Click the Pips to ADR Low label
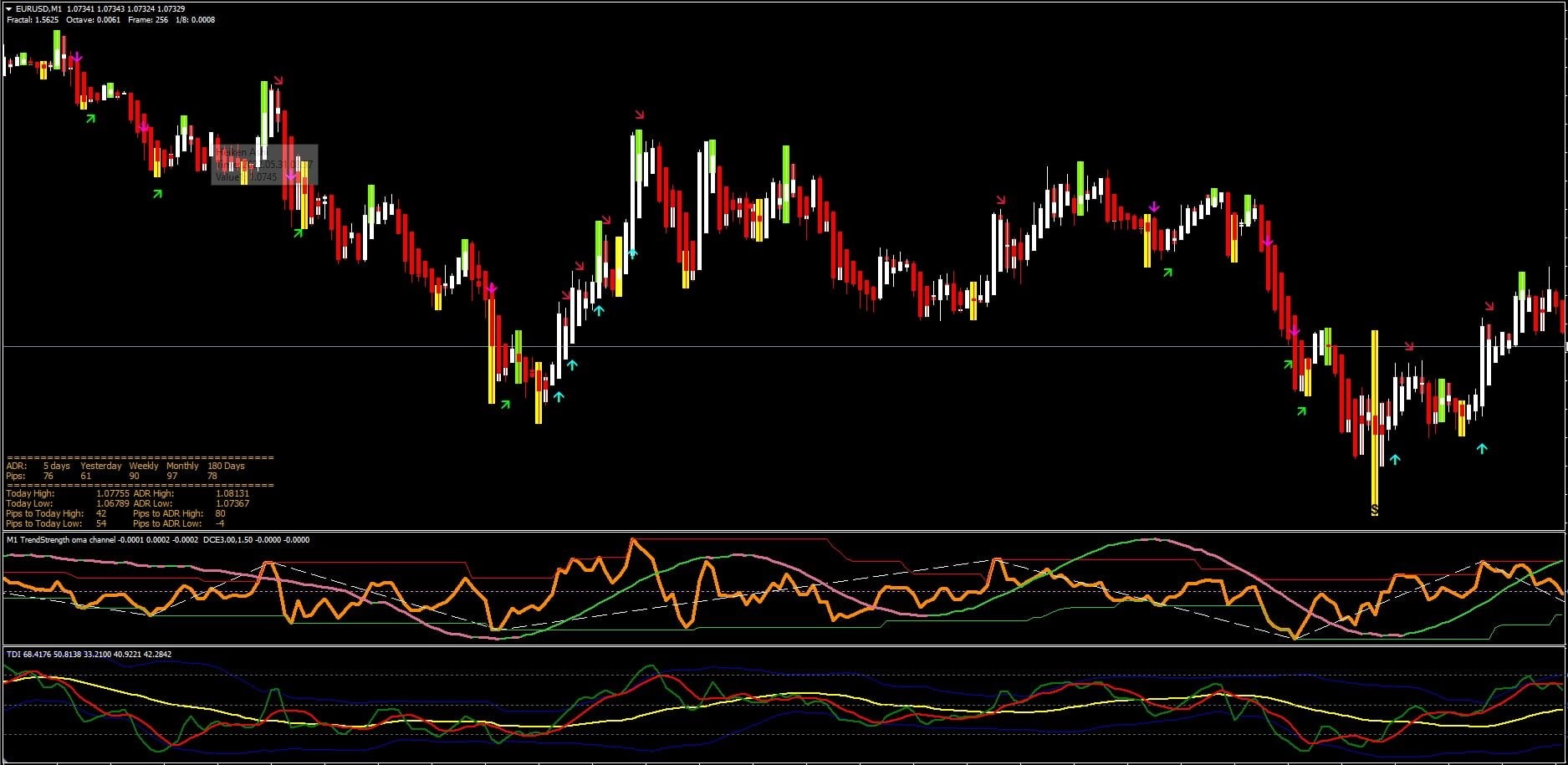The height and width of the screenshot is (765, 1568). pos(166,523)
